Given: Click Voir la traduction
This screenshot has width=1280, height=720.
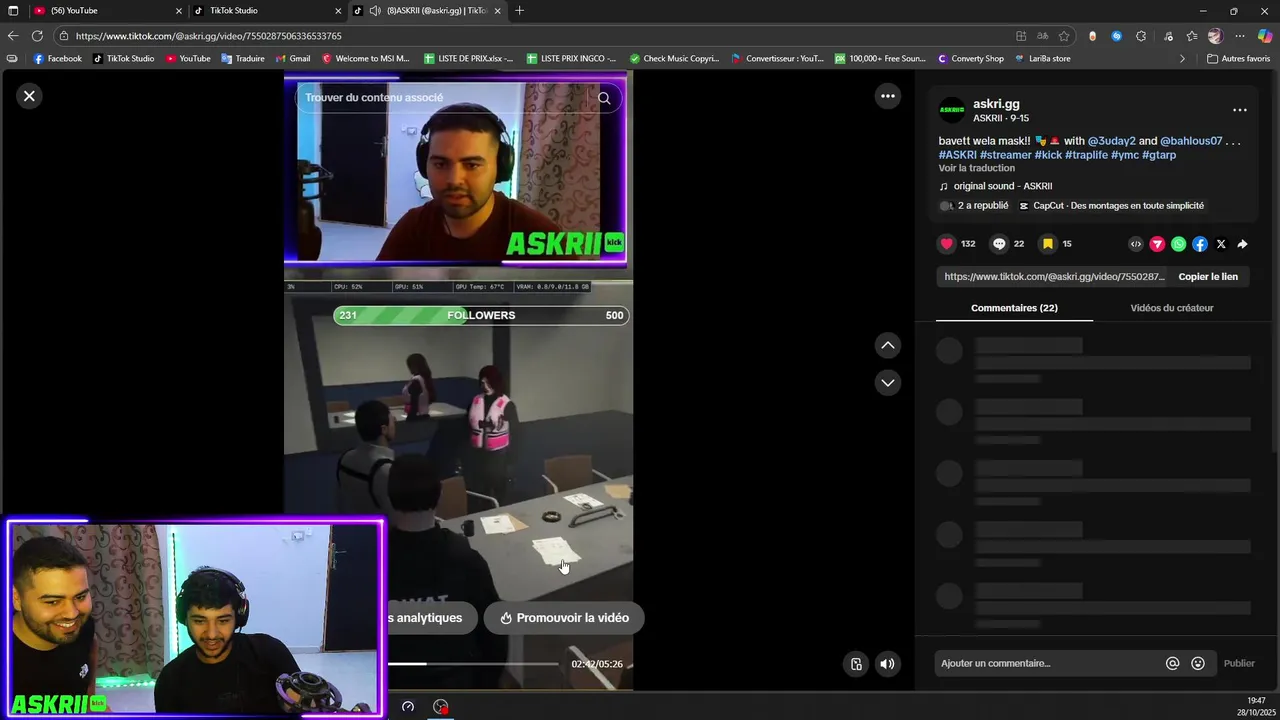Looking at the screenshot, I should (x=976, y=168).
